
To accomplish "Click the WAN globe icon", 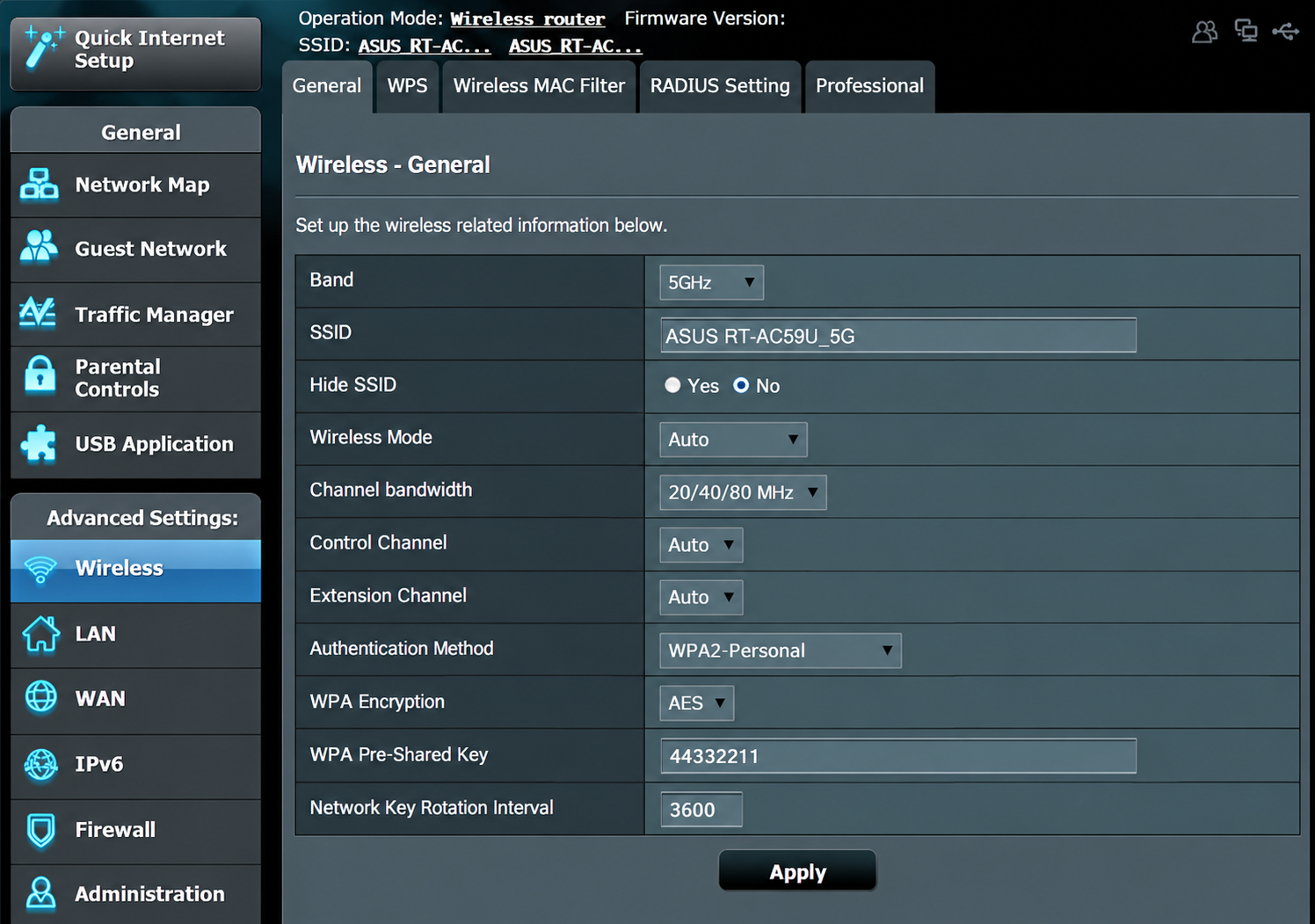I will (x=40, y=697).
